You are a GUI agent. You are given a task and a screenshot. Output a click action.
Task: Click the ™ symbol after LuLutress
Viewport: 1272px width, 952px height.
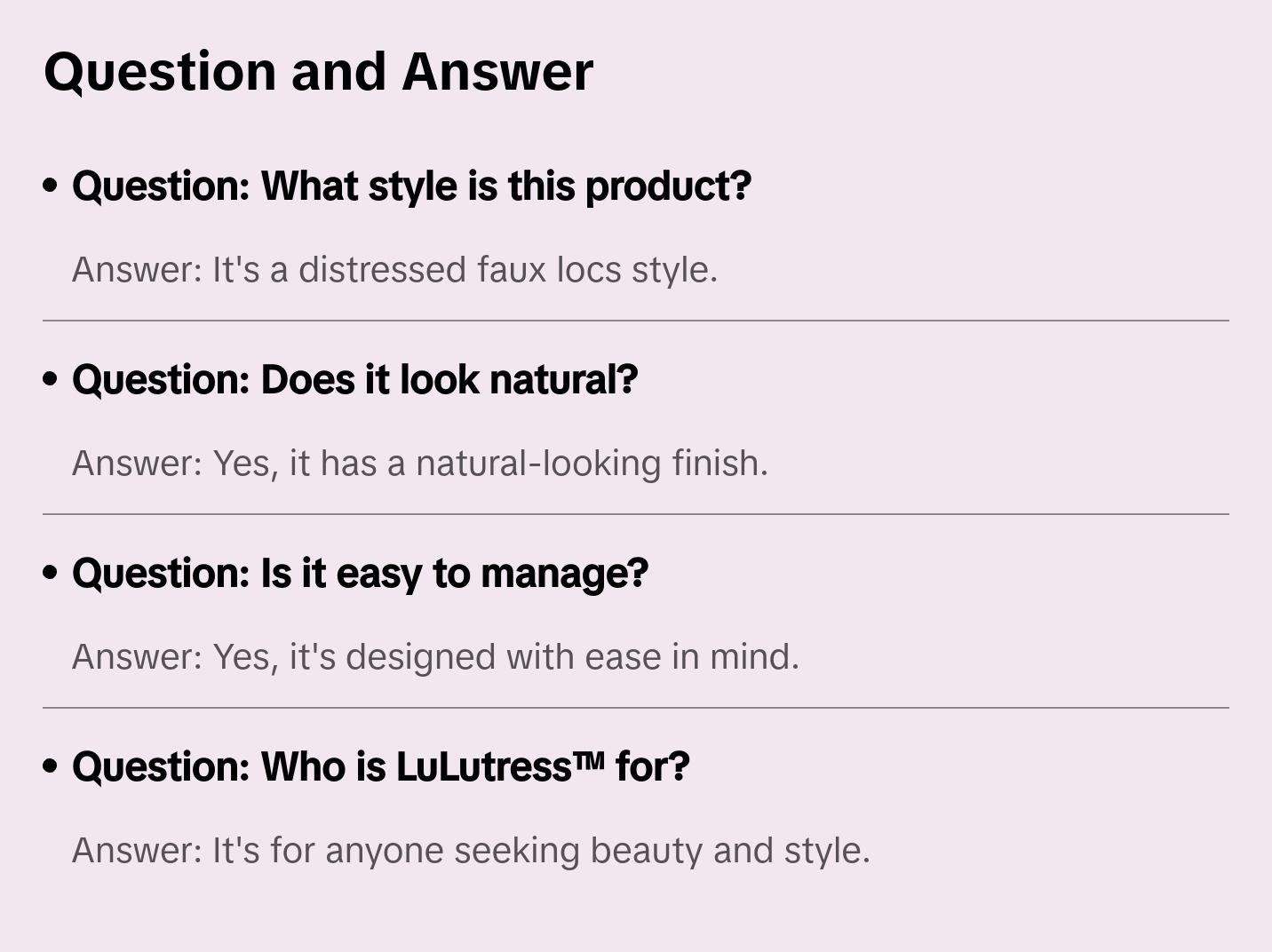tap(588, 760)
